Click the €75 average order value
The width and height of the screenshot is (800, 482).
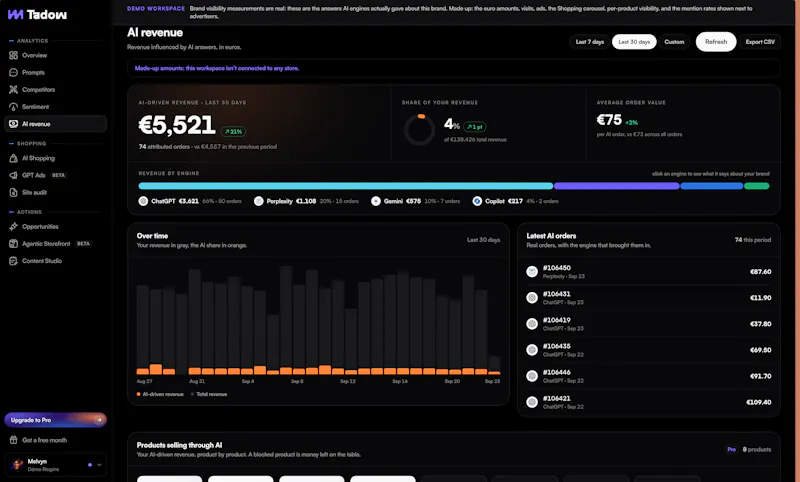click(609, 120)
